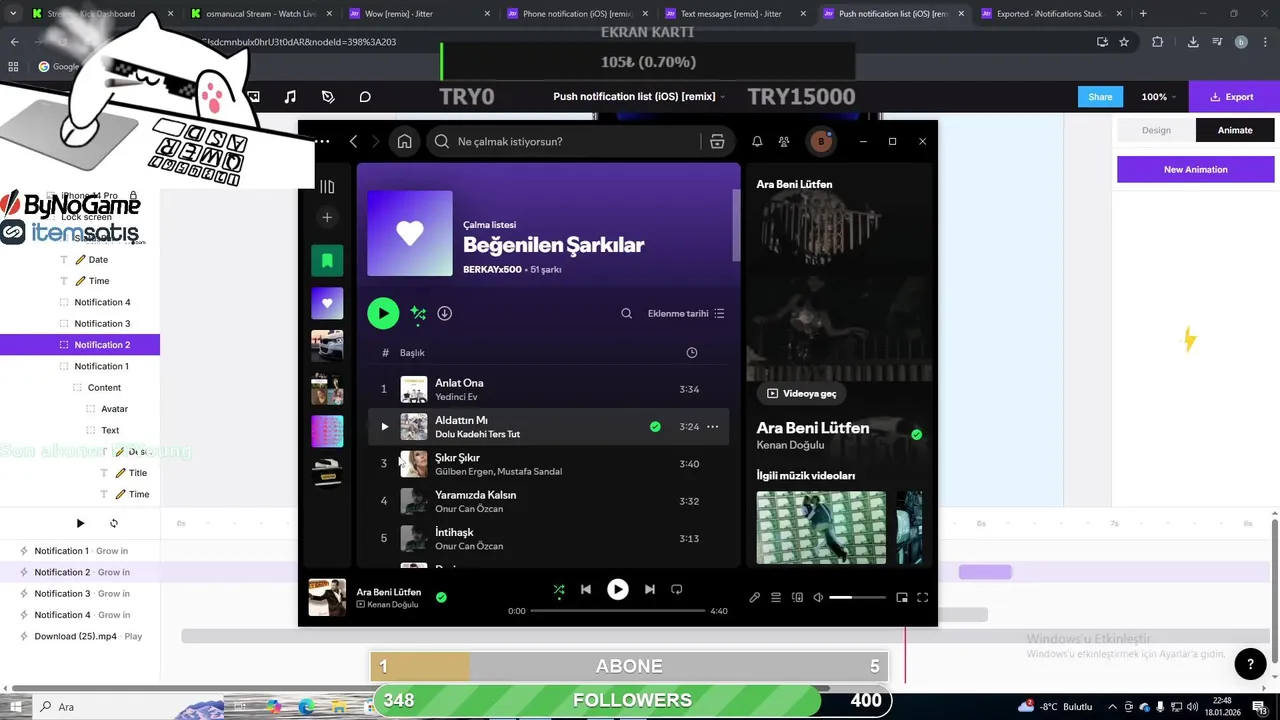The width and height of the screenshot is (1280, 720).
Task: Expand Notification 1 Grow in timeline row
Action: tap(80, 551)
